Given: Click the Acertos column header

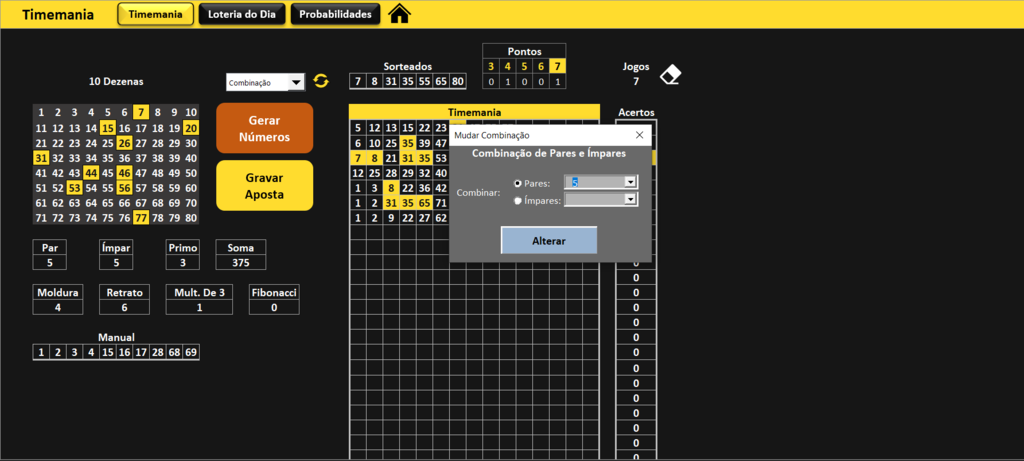Looking at the screenshot, I should coord(636,112).
